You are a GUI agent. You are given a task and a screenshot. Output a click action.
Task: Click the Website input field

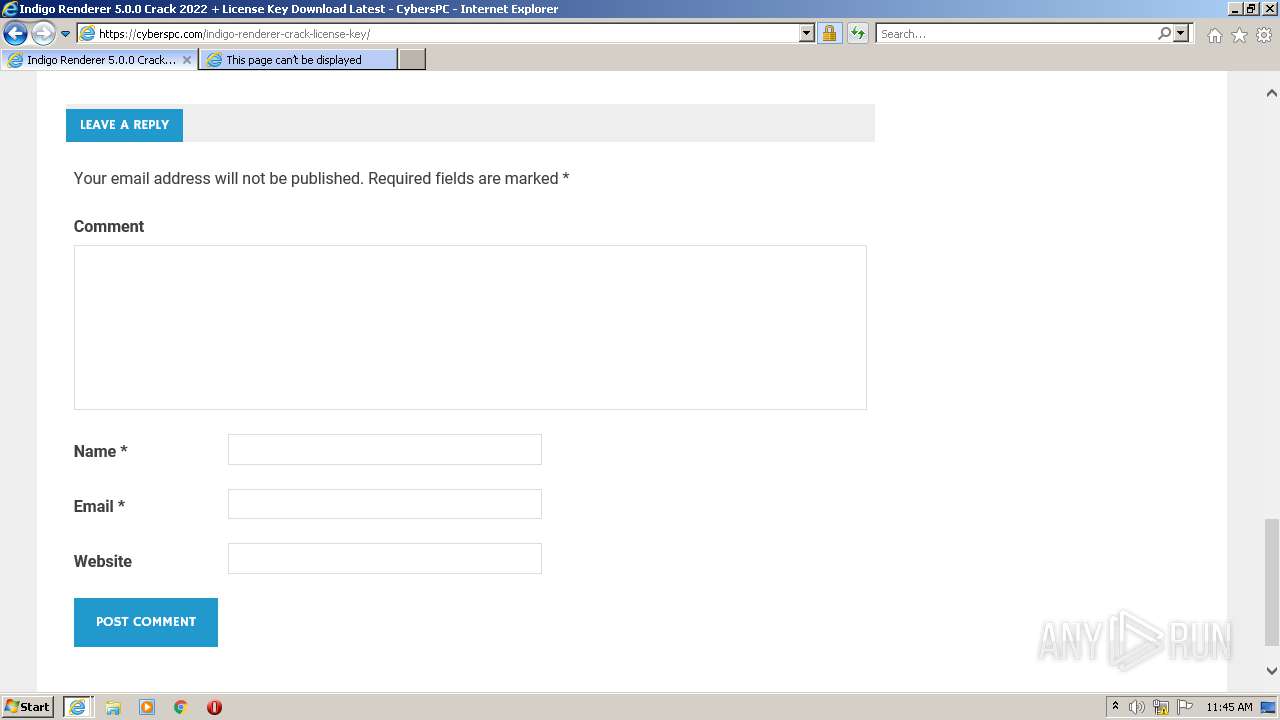[385, 558]
